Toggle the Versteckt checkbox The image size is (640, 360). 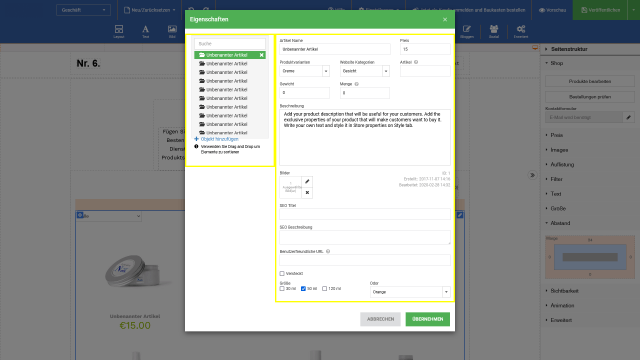point(282,273)
